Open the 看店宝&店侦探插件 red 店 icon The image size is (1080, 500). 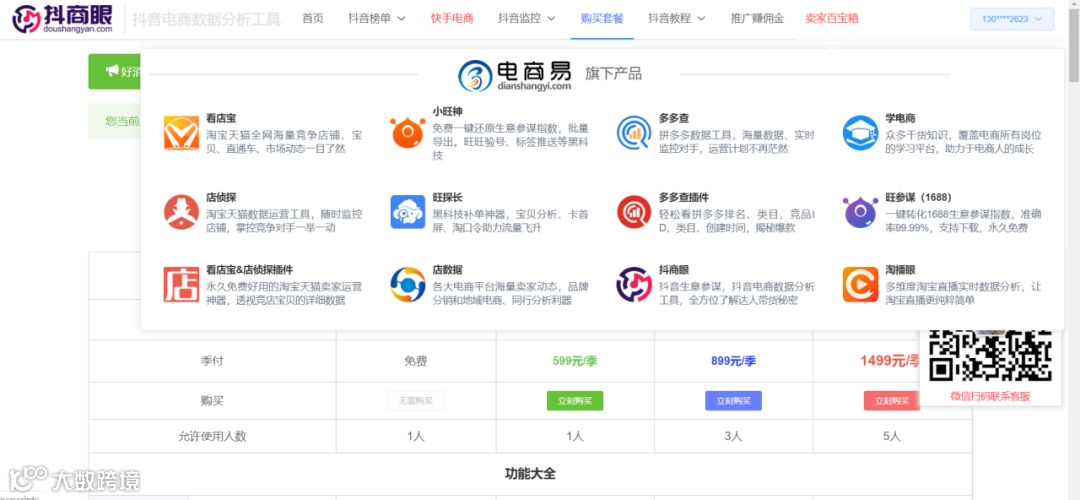pyautogui.click(x=181, y=284)
